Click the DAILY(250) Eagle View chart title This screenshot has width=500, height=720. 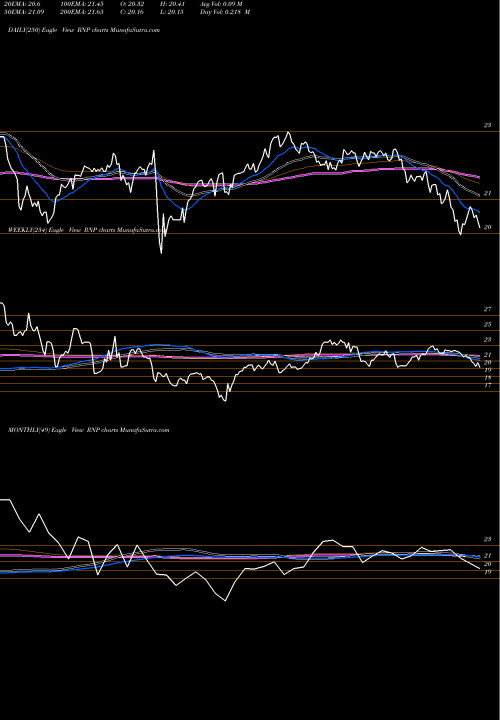point(84,30)
